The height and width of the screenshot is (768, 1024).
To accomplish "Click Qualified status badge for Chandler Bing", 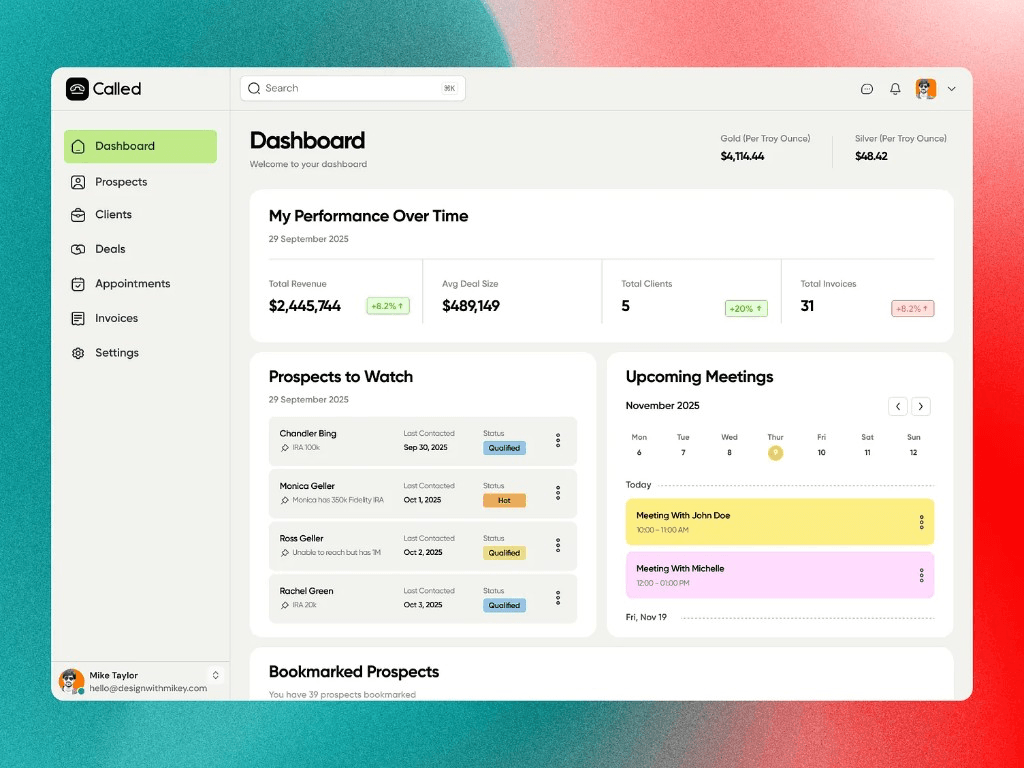I will tap(504, 448).
